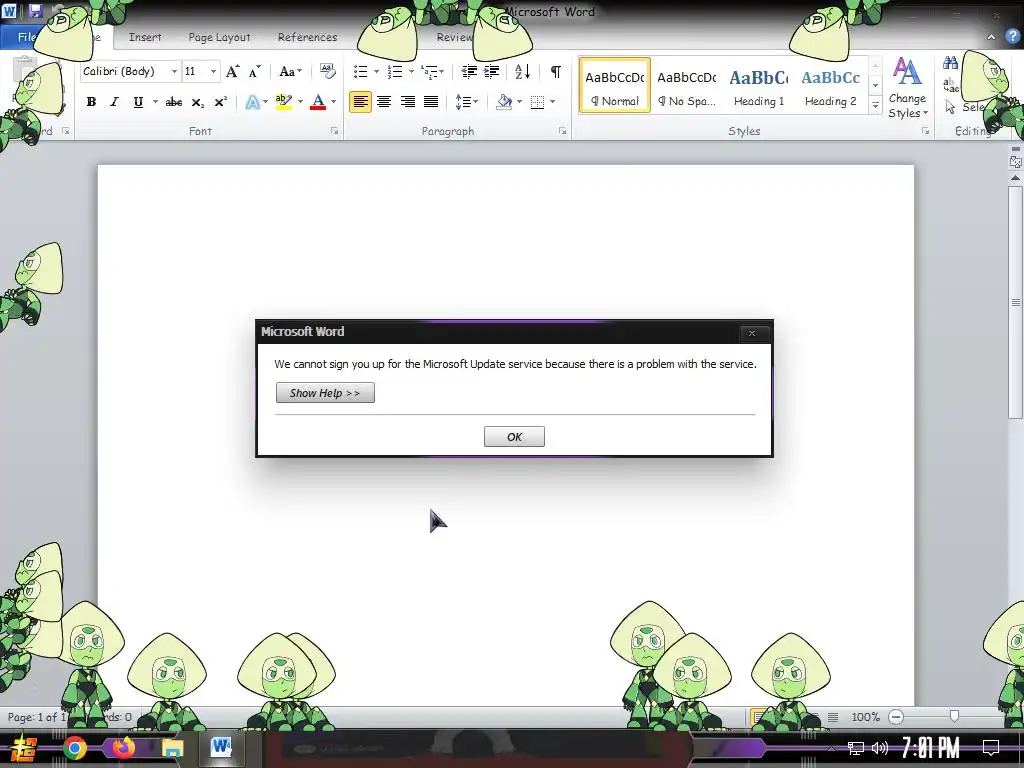Image resolution: width=1024 pixels, height=768 pixels.
Task: Open the Font size dropdown
Action: point(213,71)
